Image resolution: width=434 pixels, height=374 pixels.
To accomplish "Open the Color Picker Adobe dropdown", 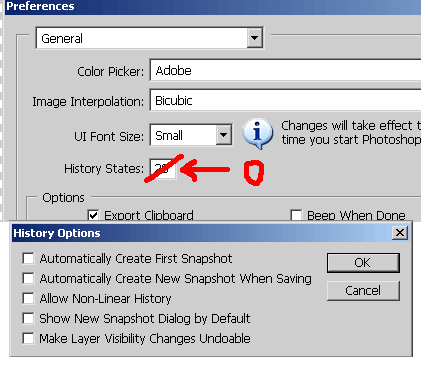I will [285, 70].
